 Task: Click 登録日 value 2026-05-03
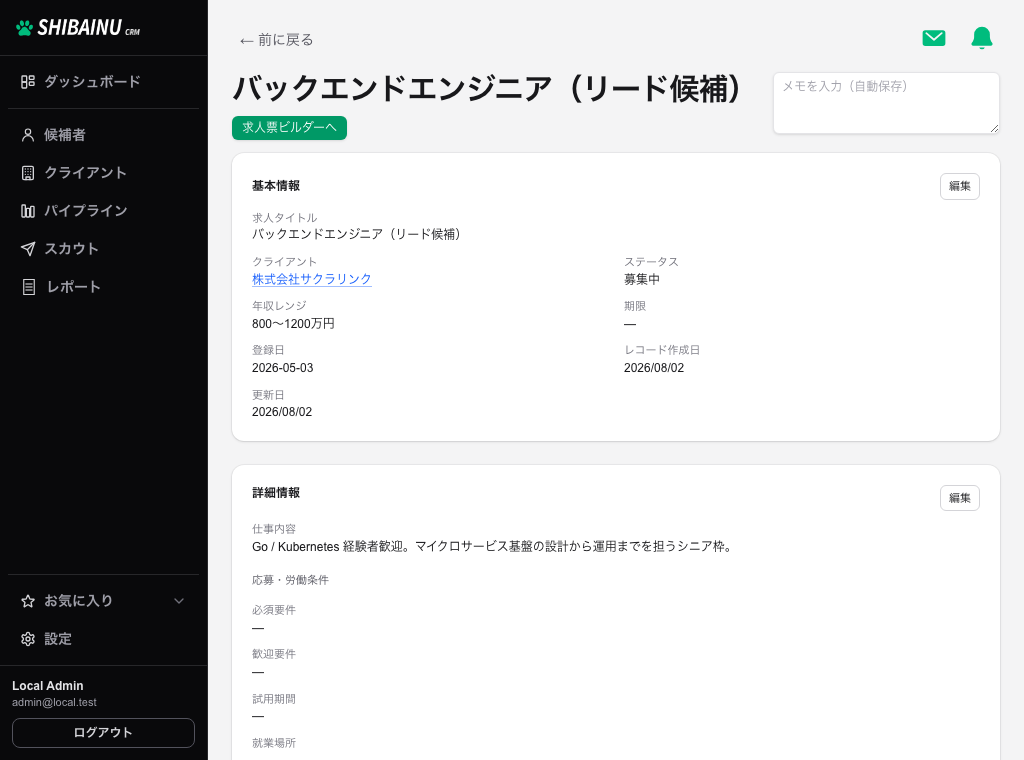point(283,368)
